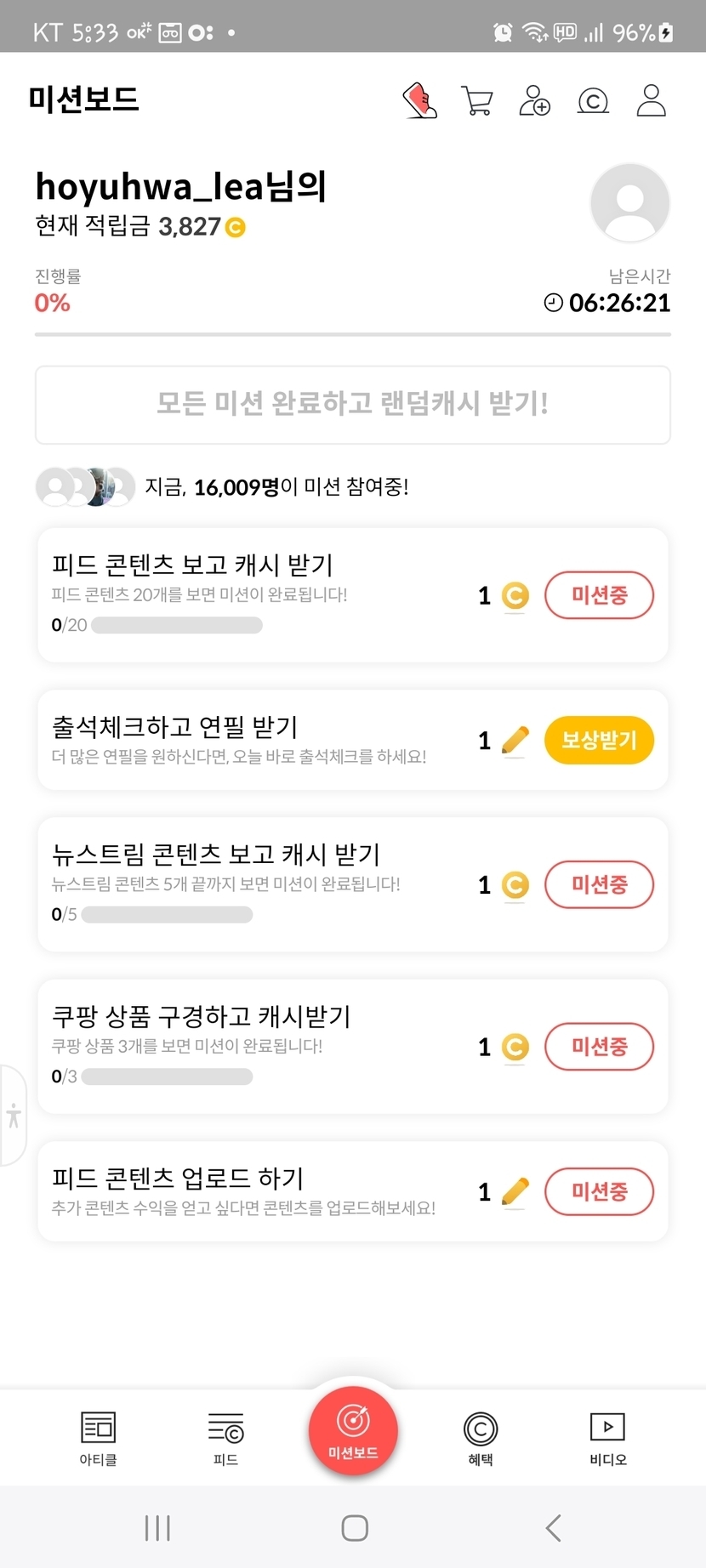The image size is (706, 1568).
Task: Open the 비디오 tab
Action: [x=607, y=1438]
